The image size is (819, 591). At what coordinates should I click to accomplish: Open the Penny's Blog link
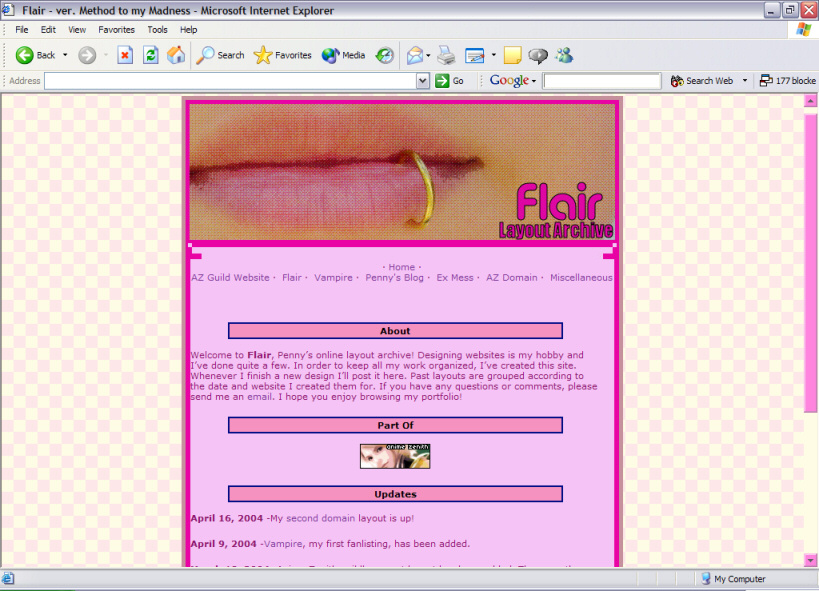[394, 278]
